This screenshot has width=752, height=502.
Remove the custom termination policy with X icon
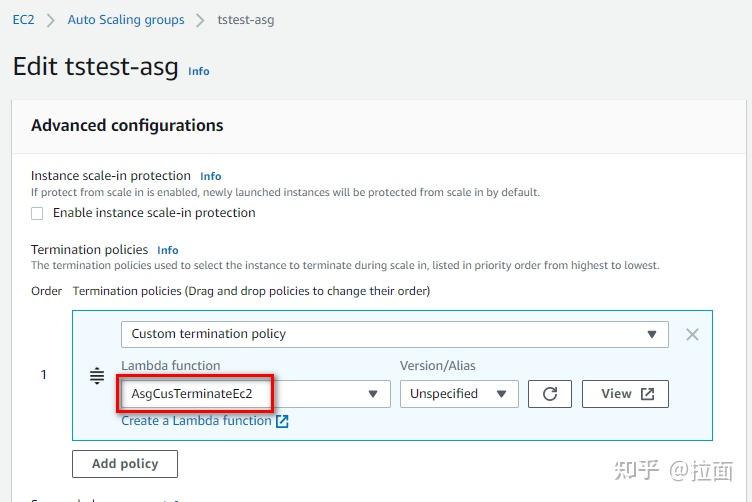click(x=692, y=334)
